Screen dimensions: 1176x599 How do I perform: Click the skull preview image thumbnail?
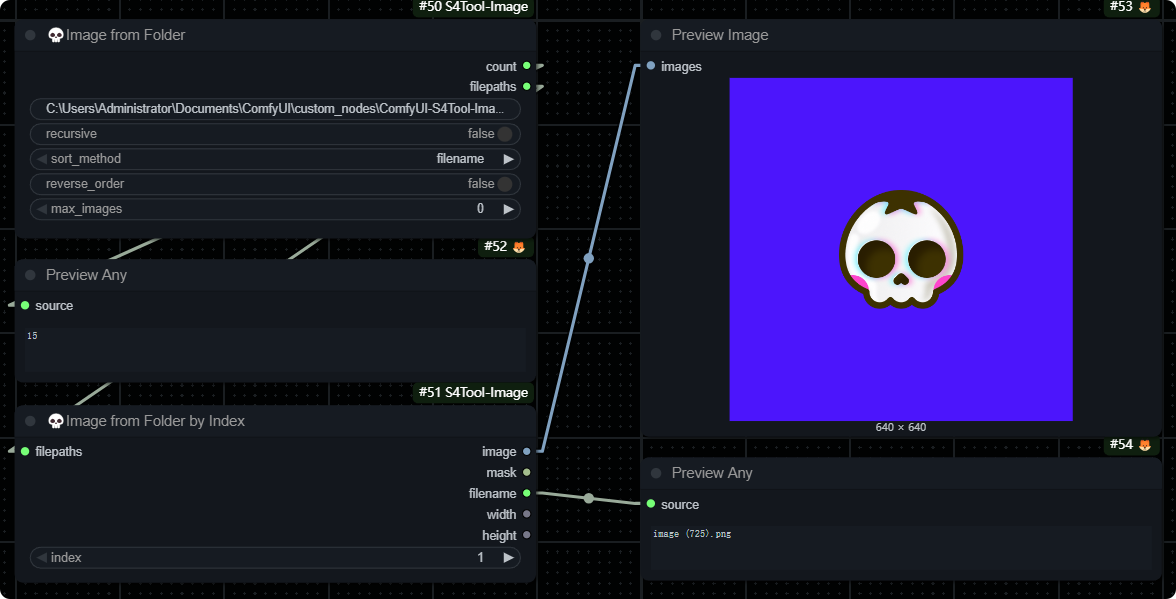pos(900,249)
